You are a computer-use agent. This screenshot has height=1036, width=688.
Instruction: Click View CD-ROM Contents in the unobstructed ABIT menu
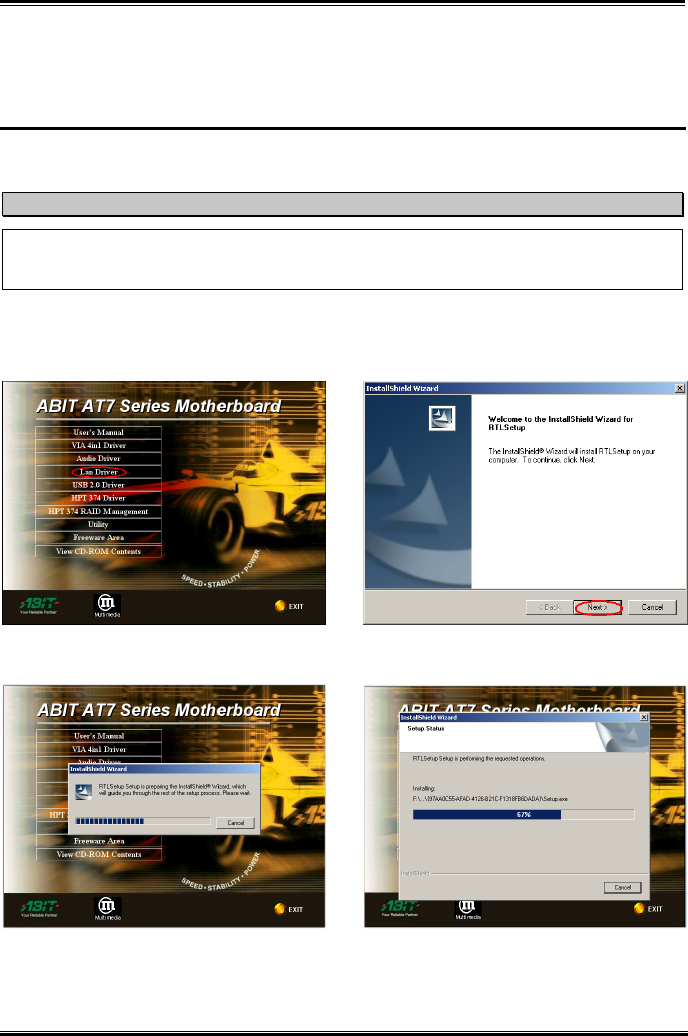[x=98, y=551]
